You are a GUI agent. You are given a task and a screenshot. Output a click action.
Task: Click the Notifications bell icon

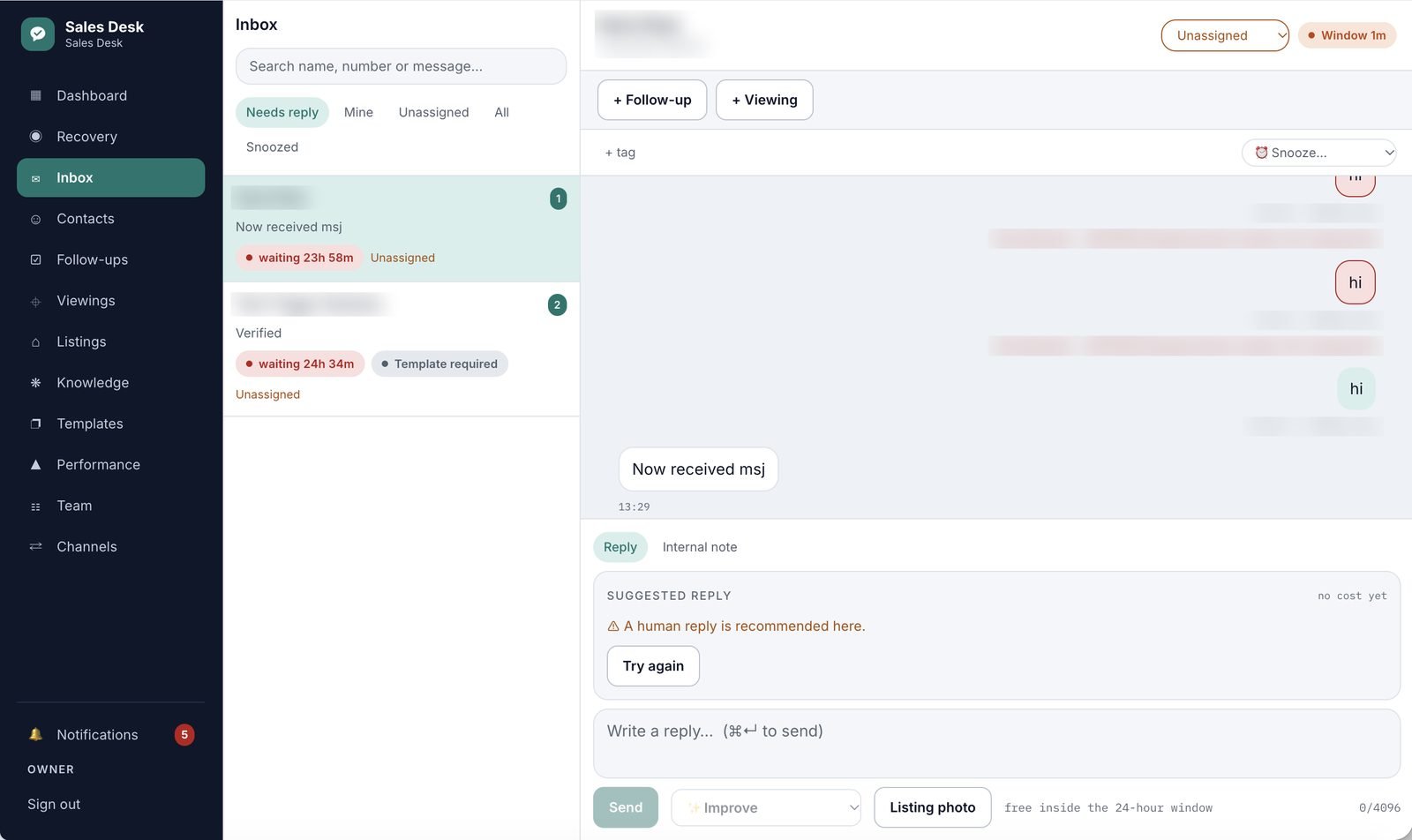[35, 734]
